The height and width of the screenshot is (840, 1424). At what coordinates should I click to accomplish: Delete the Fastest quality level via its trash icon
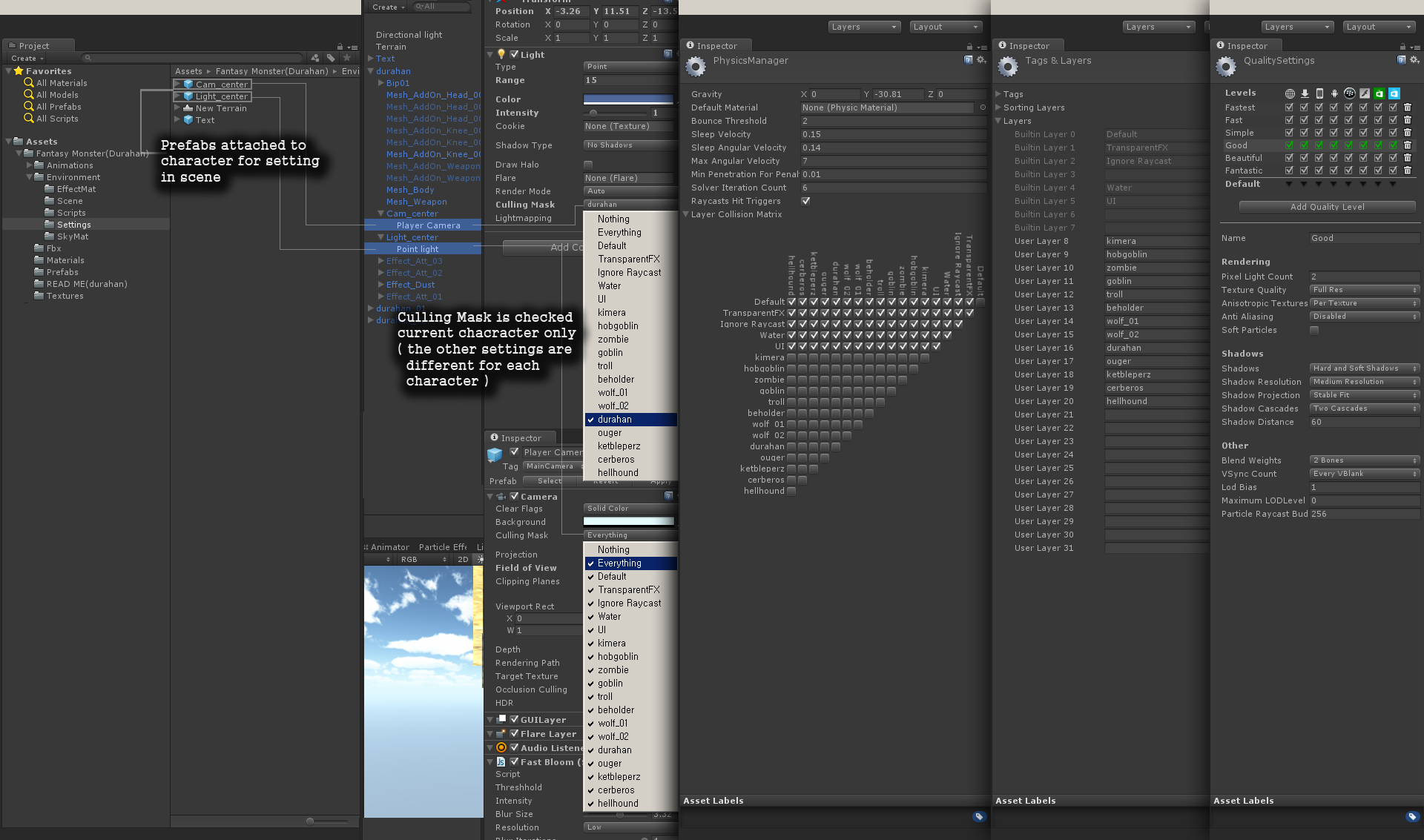tap(1408, 108)
